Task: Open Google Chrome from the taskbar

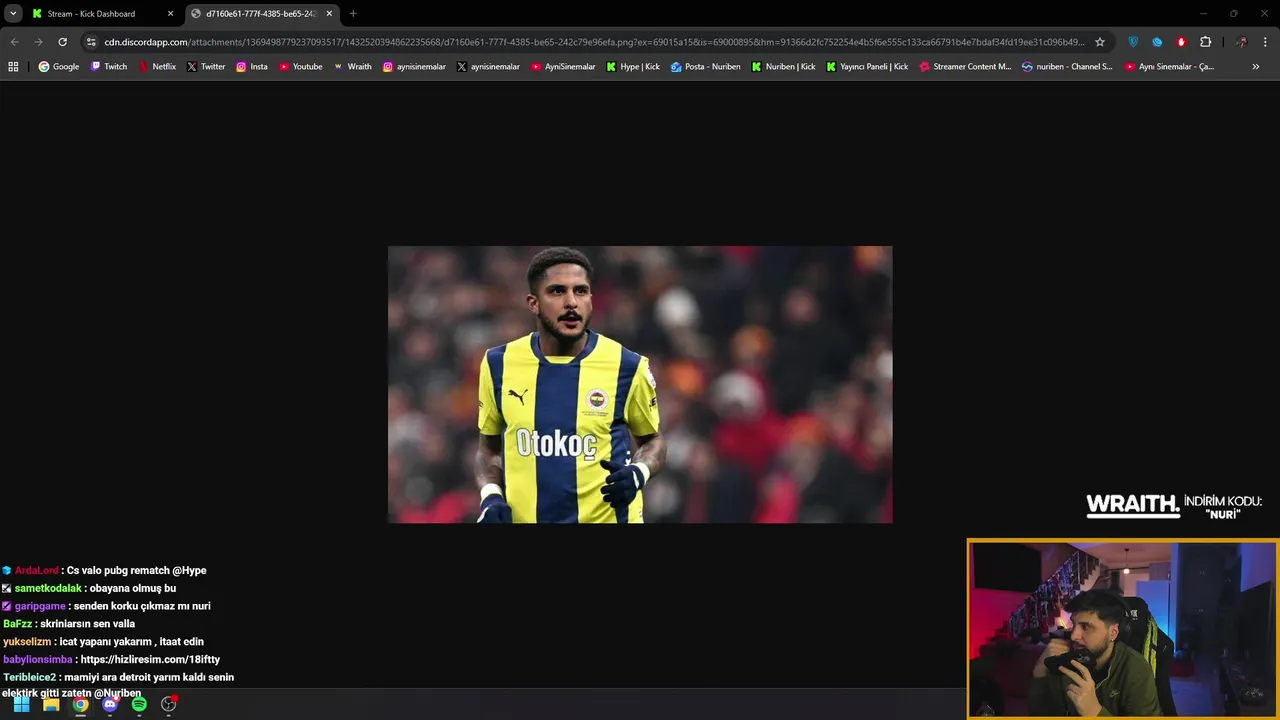Action: coord(80,704)
